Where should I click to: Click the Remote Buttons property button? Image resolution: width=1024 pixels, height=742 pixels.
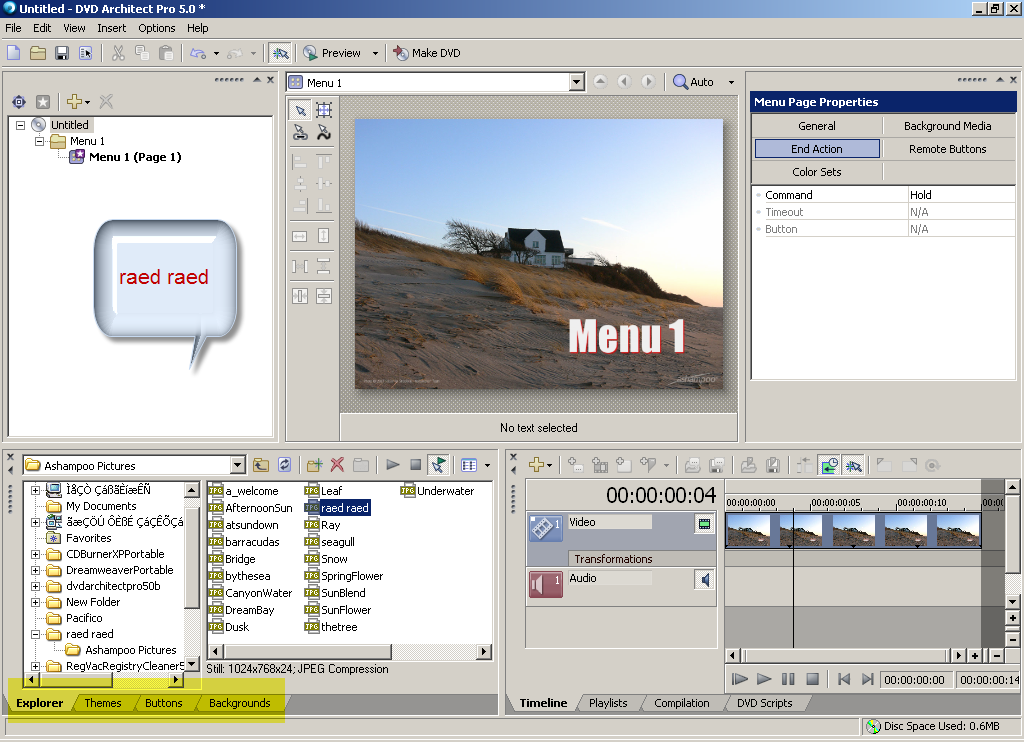tap(948, 149)
